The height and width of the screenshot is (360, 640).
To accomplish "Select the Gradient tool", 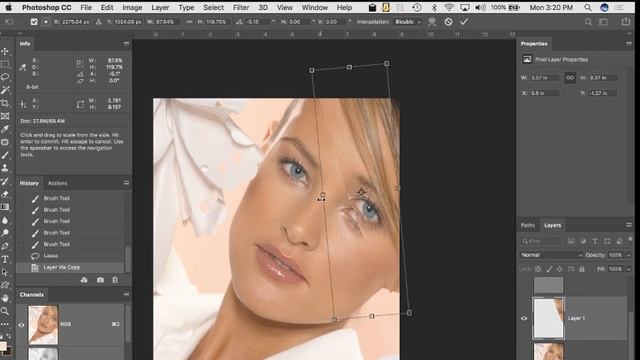I will (x=5, y=207).
